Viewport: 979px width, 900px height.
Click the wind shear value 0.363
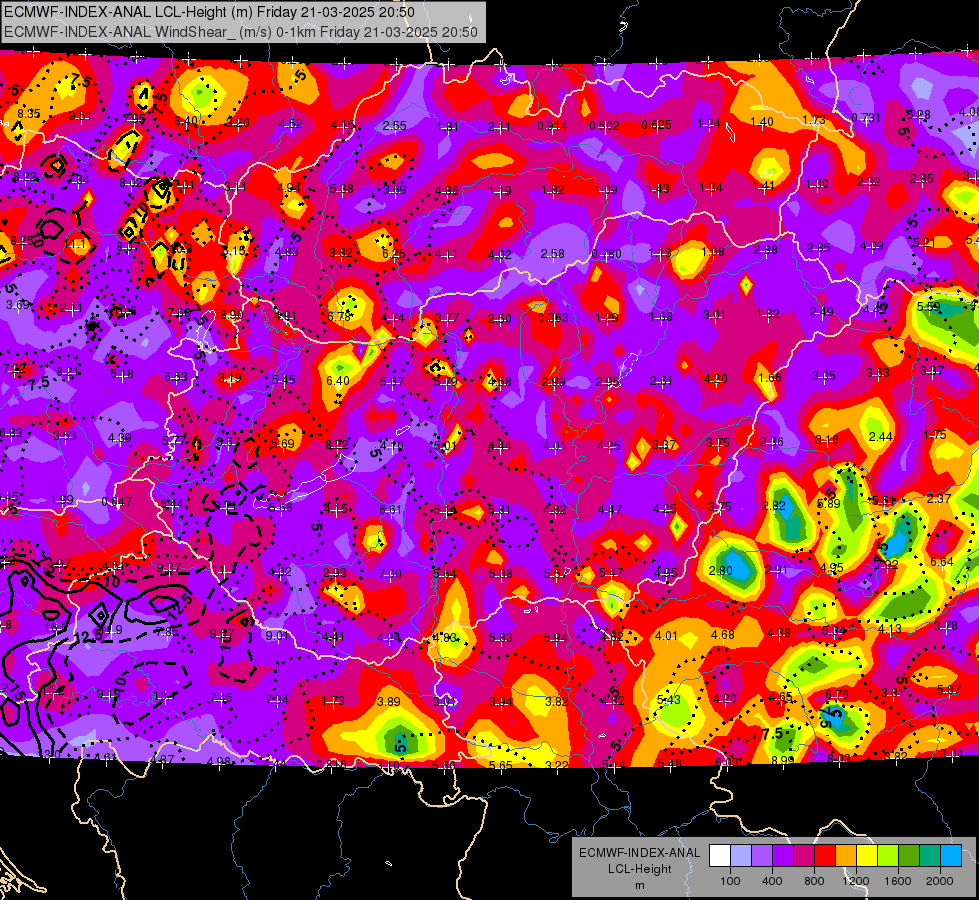click(554, 318)
